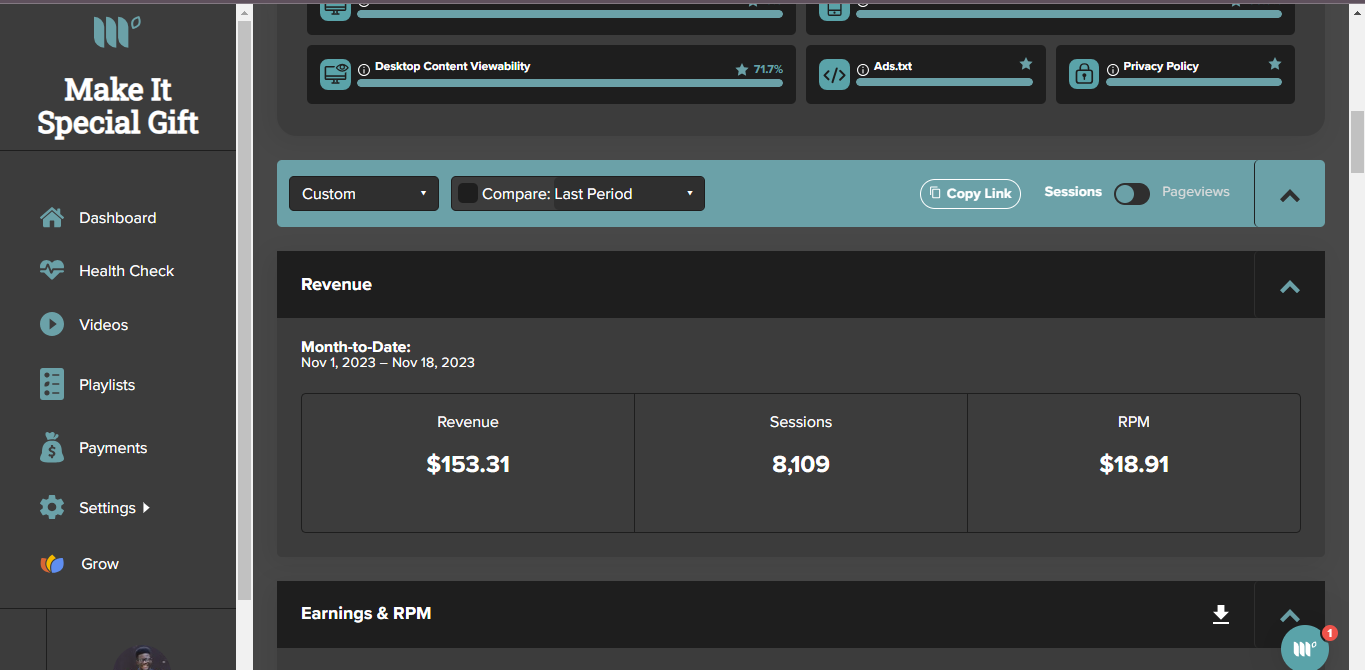Image resolution: width=1365 pixels, height=670 pixels.
Task: Click the Settings gear icon
Action: [52, 508]
